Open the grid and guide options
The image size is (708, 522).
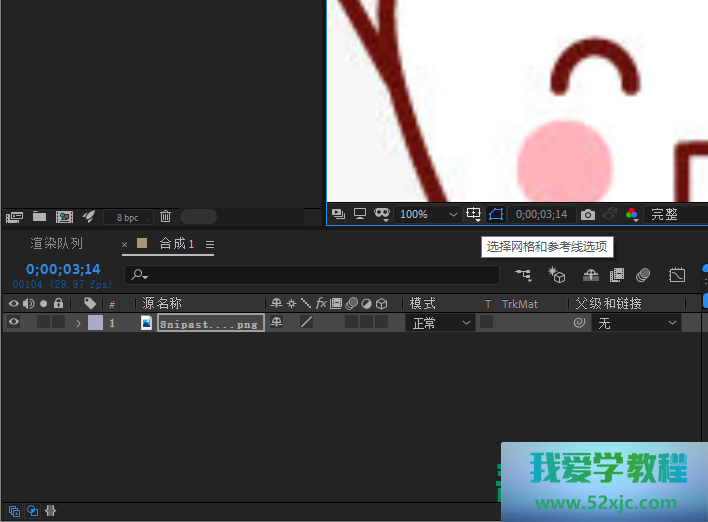click(x=474, y=214)
